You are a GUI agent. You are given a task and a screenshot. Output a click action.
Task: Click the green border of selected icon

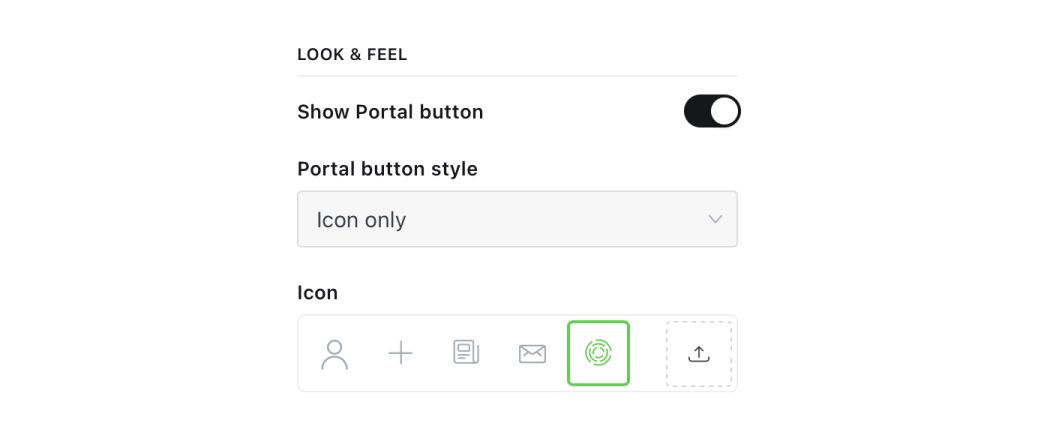tap(598, 322)
